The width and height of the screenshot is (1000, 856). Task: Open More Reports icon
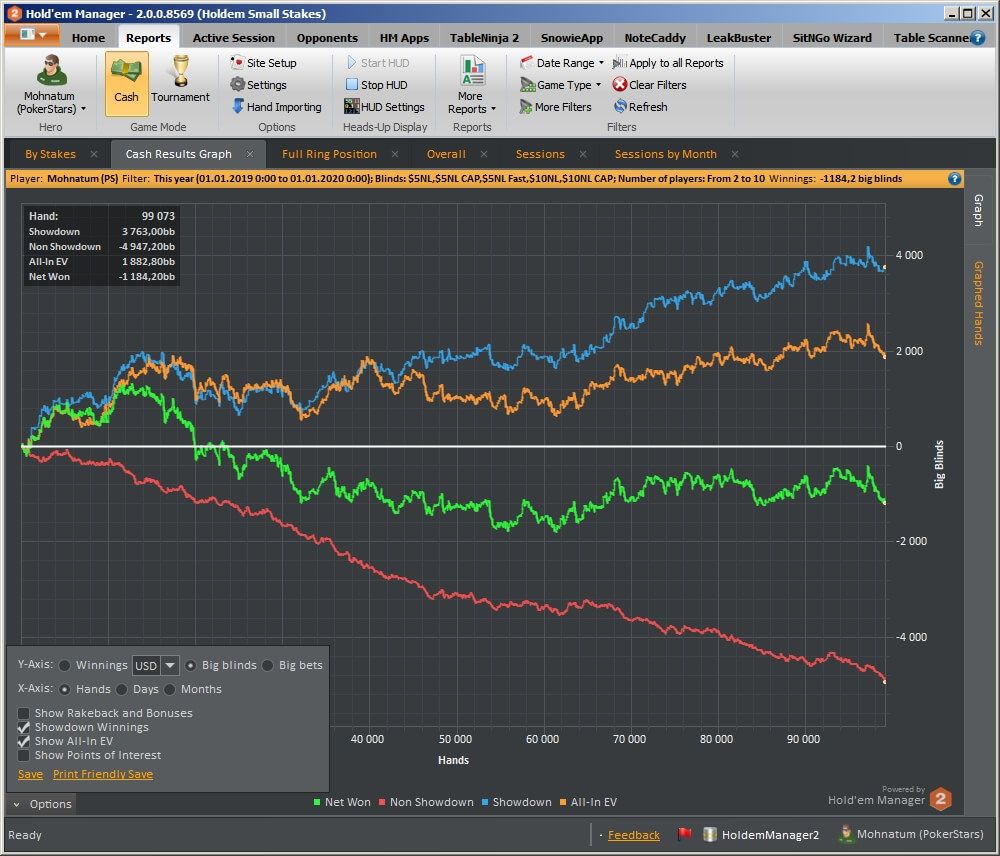tap(473, 70)
